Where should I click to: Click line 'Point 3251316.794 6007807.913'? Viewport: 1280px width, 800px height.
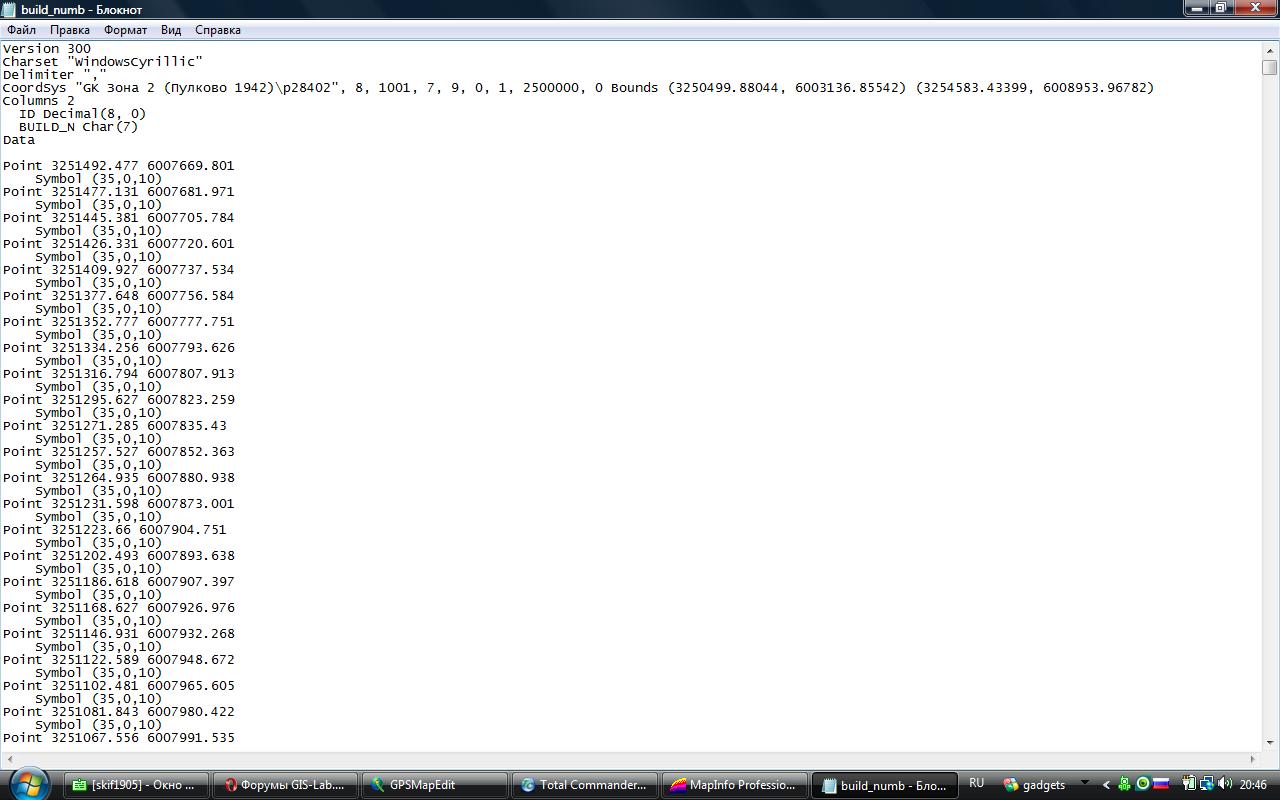click(x=119, y=373)
